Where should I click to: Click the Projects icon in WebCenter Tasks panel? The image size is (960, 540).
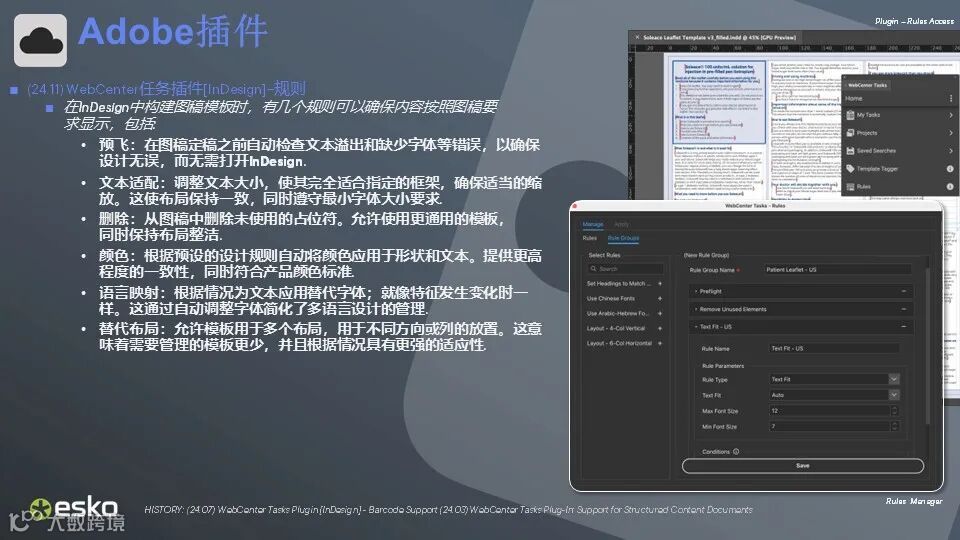(x=850, y=133)
